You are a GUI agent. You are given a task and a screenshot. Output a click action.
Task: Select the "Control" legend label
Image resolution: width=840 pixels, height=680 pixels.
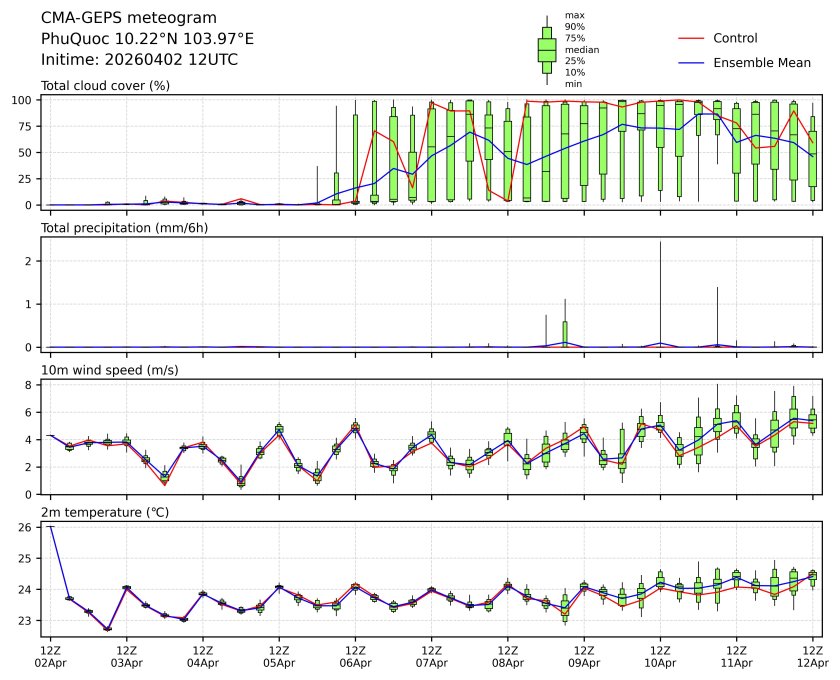pyautogui.click(x=735, y=38)
